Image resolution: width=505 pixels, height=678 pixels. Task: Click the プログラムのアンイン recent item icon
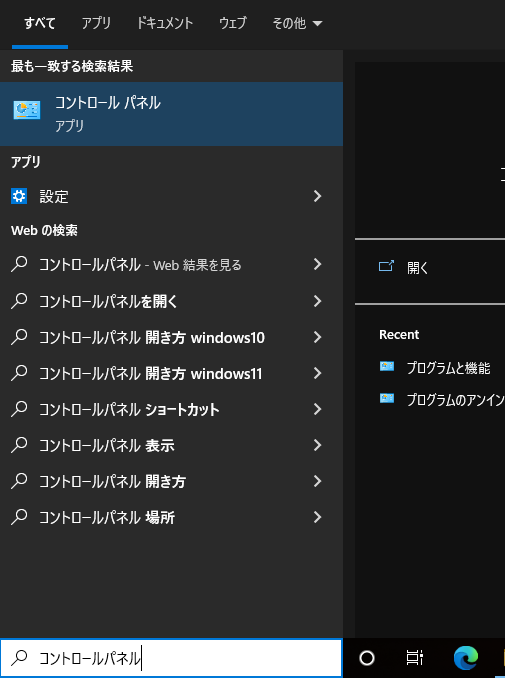point(387,398)
